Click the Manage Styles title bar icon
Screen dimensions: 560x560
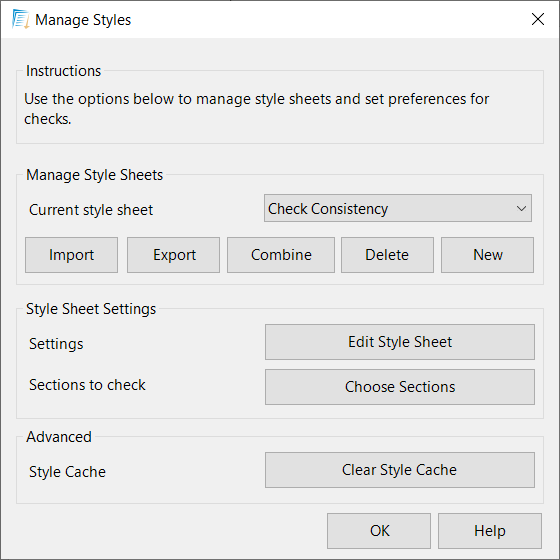(x=20, y=19)
